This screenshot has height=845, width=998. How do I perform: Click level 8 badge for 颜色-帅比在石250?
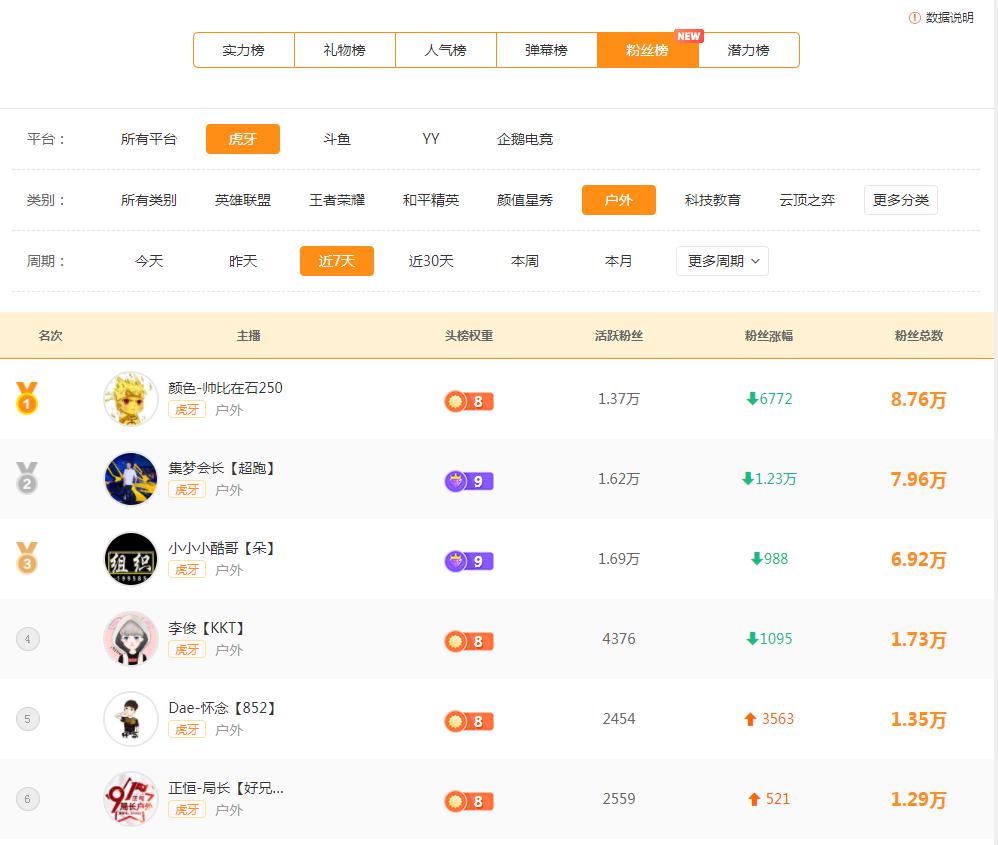coord(469,402)
